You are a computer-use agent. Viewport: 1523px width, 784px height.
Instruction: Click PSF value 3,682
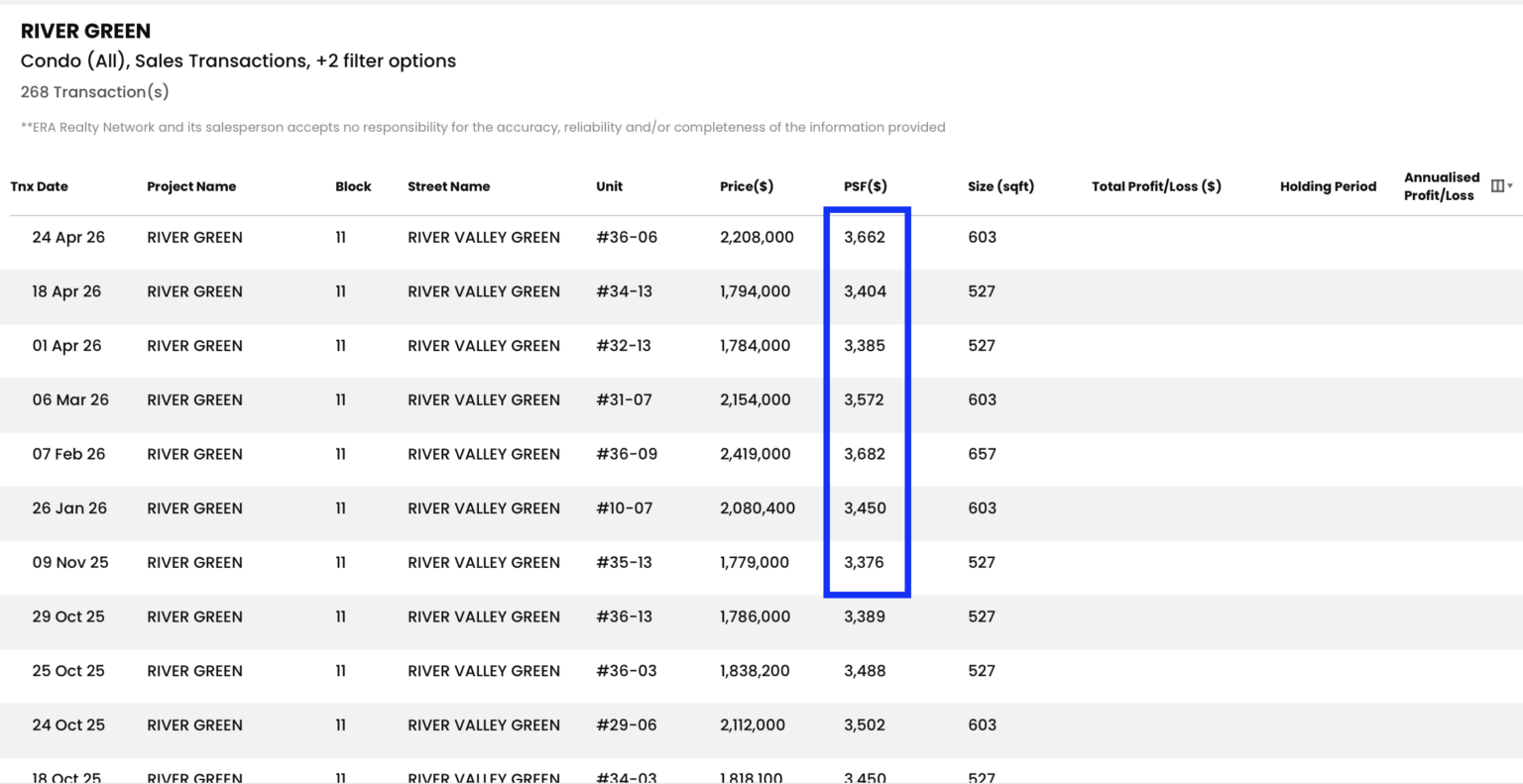(865, 454)
